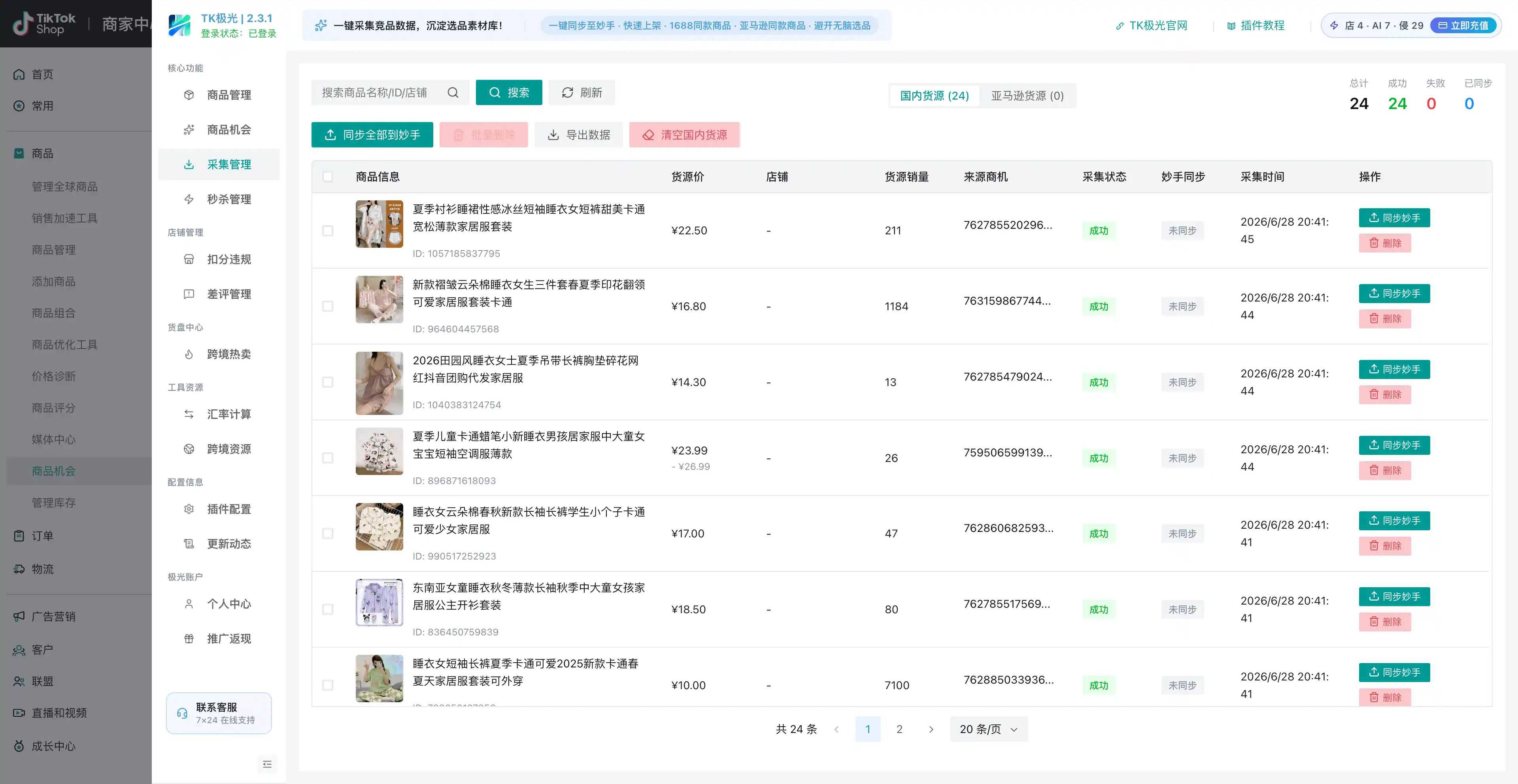Open thumbnail of 夏季衬衫睡裙 product
1518x784 pixels.
point(379,224)
